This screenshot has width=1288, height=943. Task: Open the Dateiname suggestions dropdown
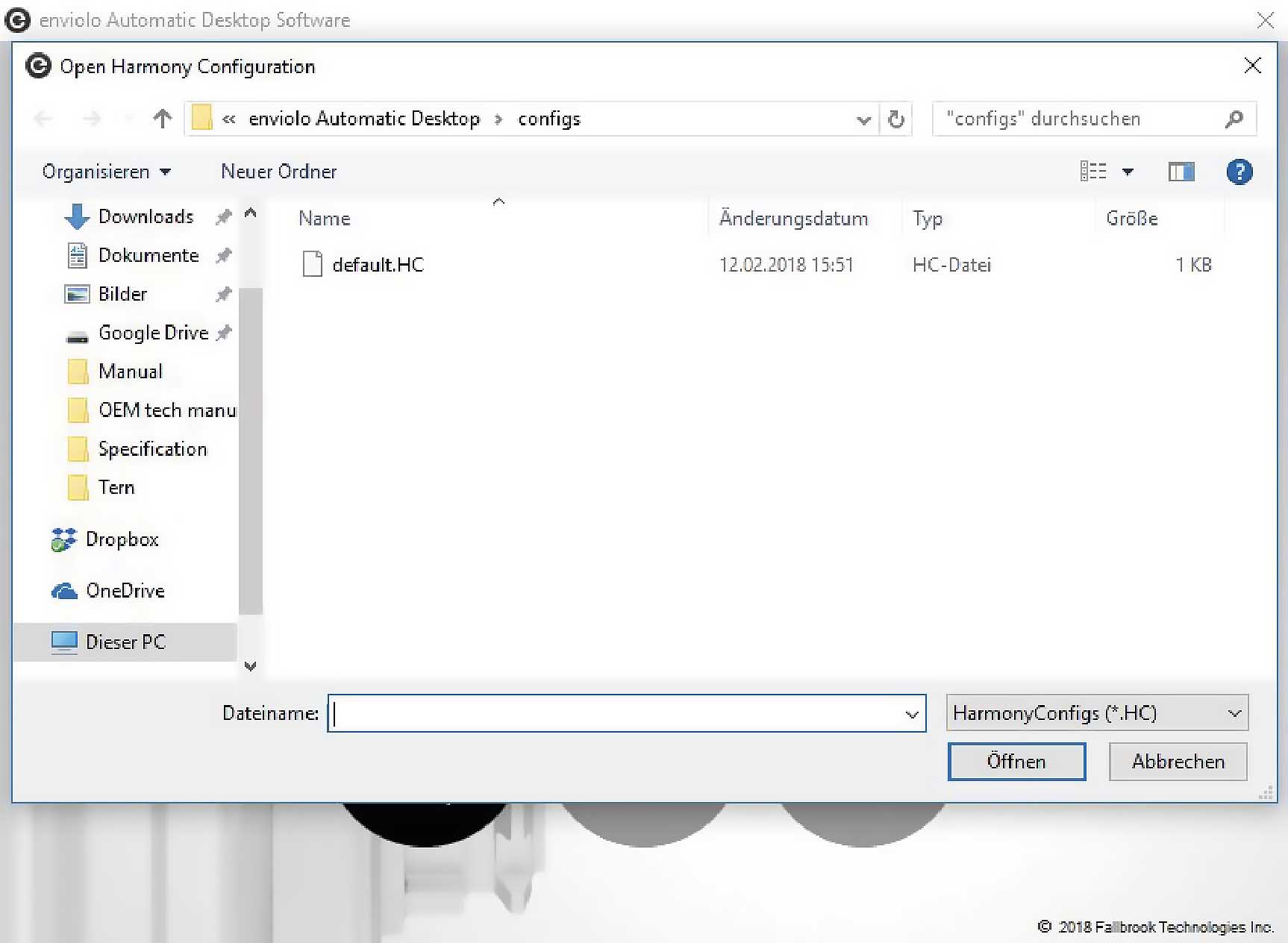pos(912,714)
